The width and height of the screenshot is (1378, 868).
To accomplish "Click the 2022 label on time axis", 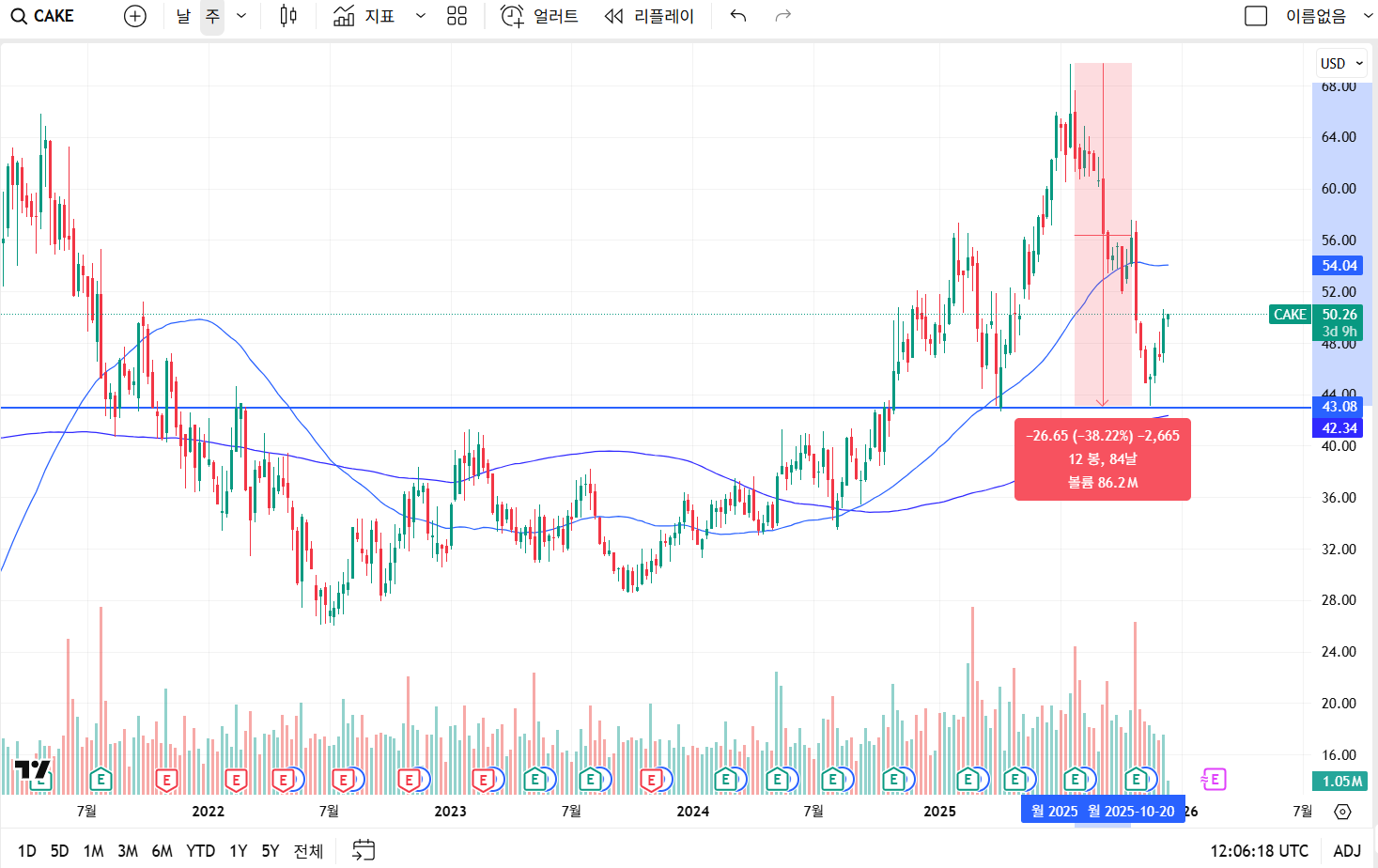I will point(209,812).
